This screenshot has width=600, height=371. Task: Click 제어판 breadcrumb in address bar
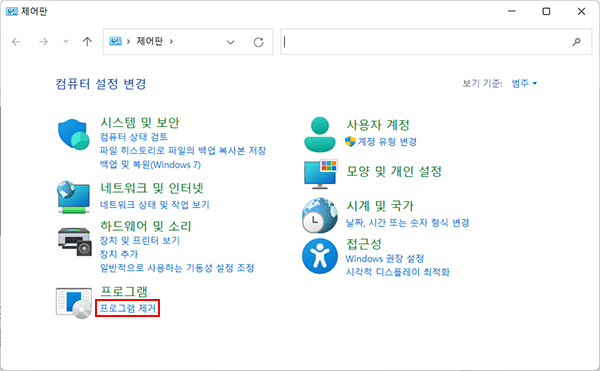point(150,41)
